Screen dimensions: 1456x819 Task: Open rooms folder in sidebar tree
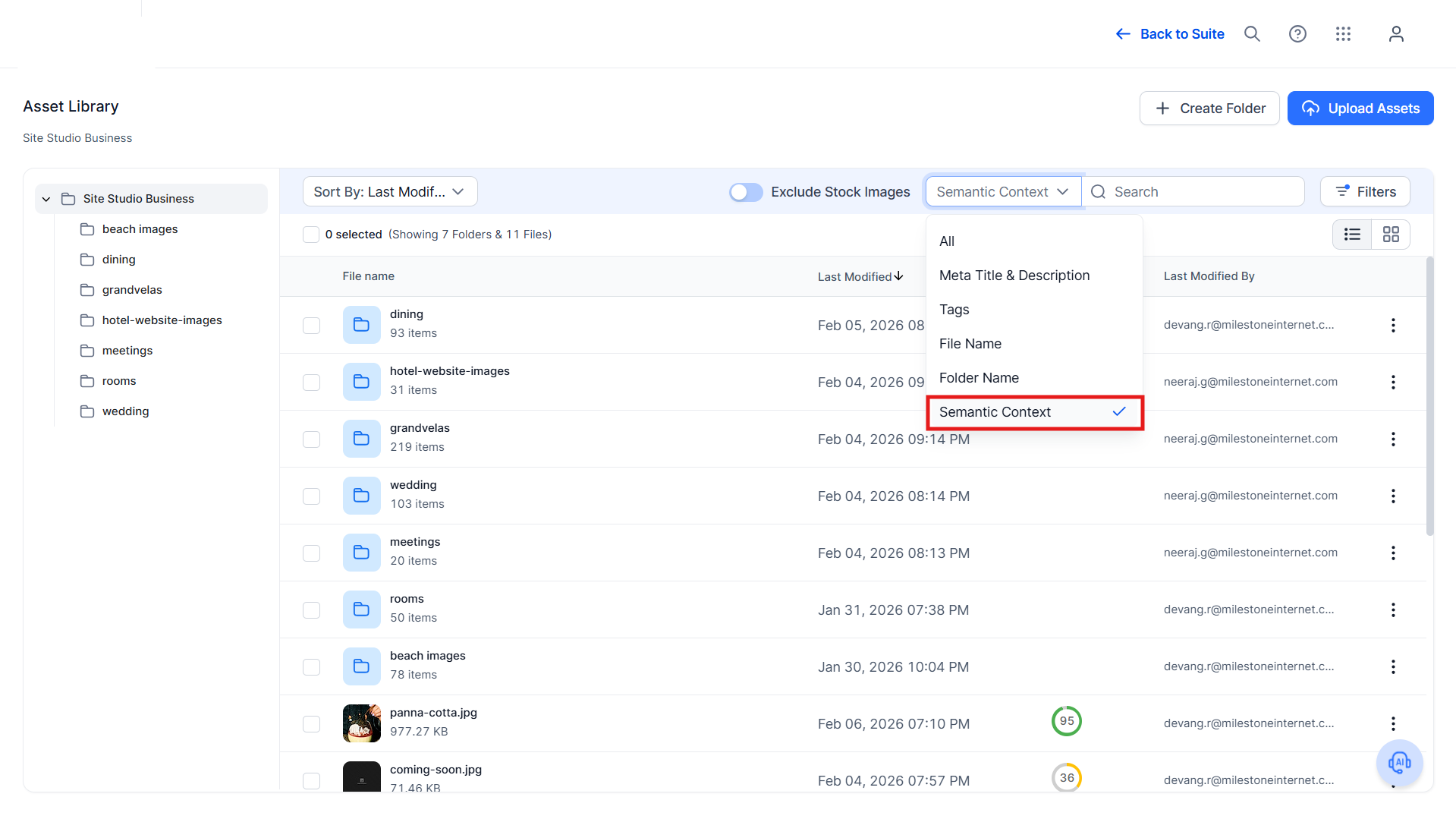[x=119, y=381]
